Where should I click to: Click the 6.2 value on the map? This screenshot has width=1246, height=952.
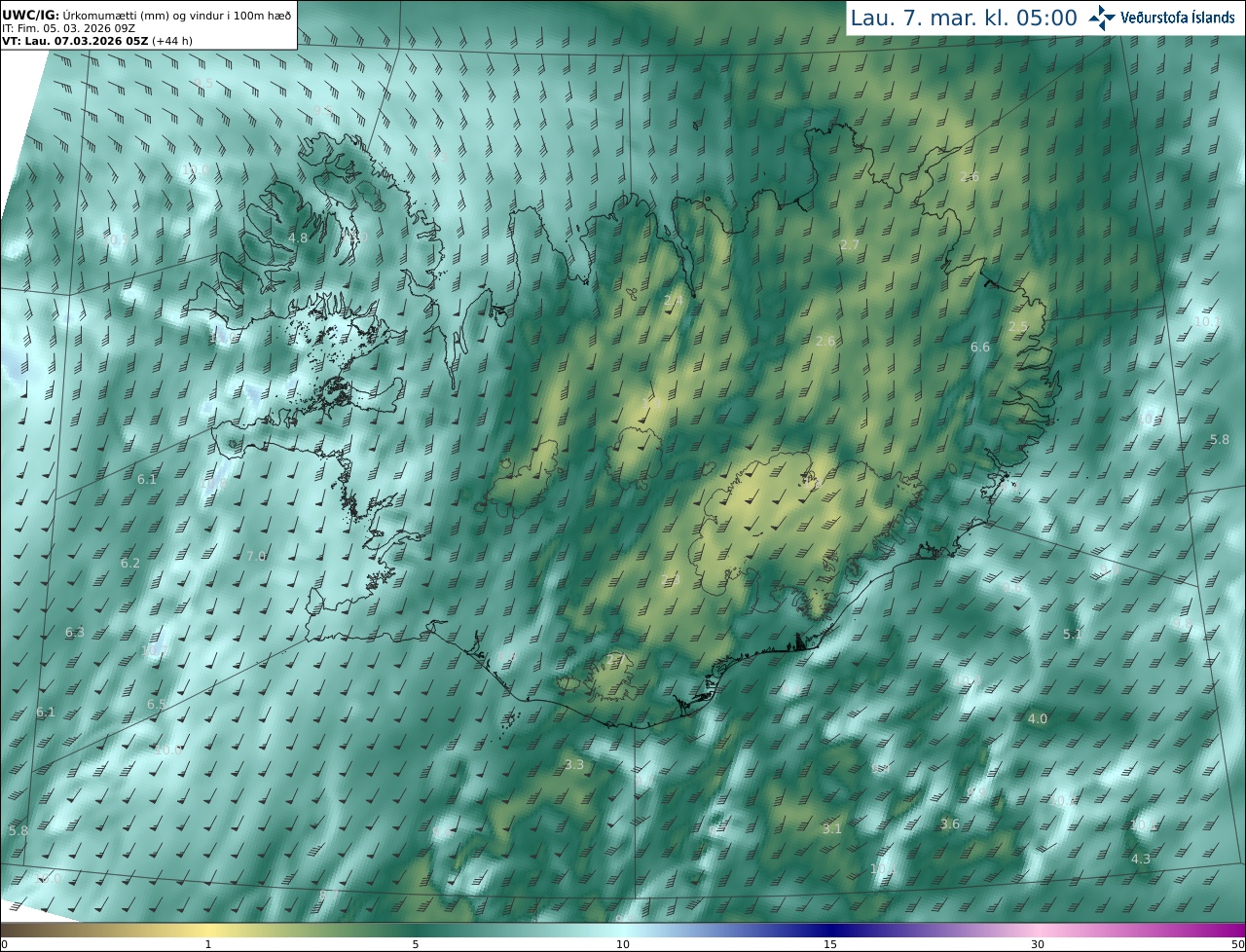[x=130, y=564]
